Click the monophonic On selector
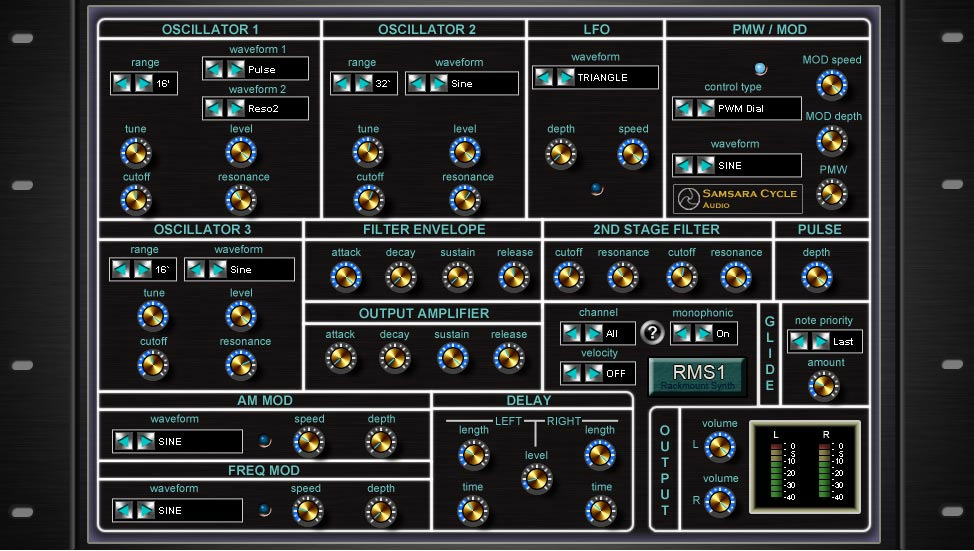Viewport: 974px width, 551px height. [x=704, y=334]
